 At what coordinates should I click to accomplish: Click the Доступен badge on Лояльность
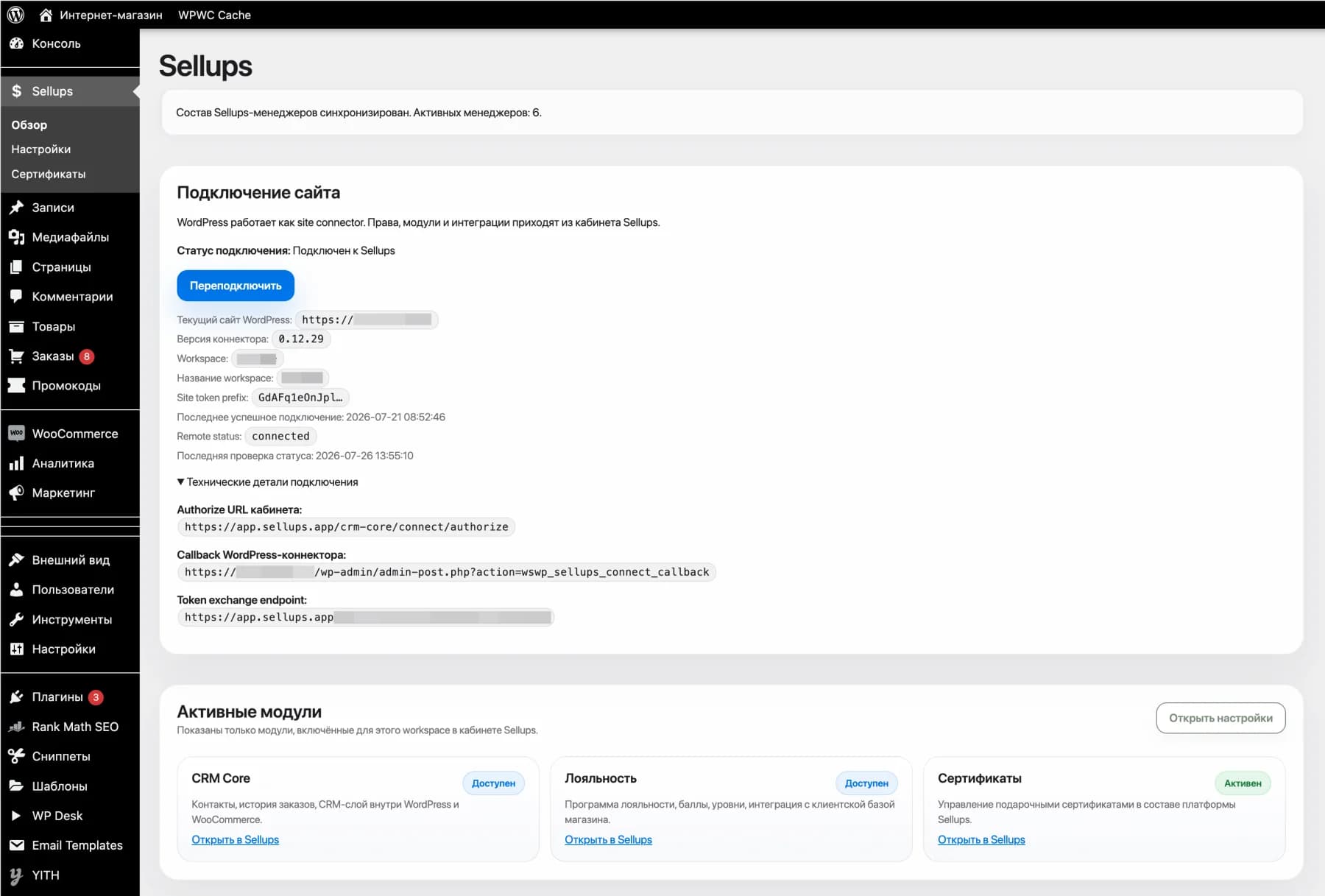point(866,783)
